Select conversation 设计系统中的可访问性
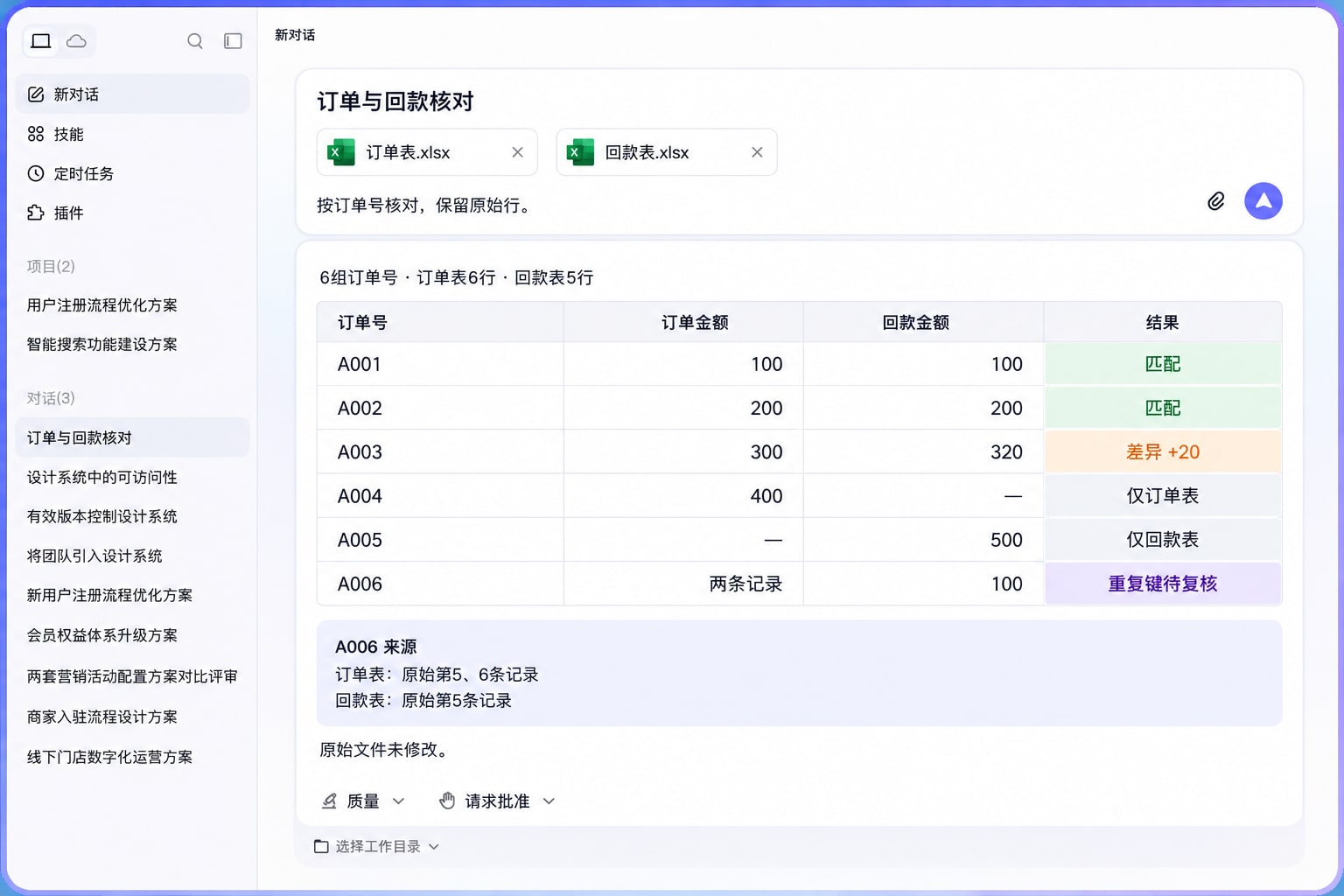The image size is (1344, 896). [x=102, y=478]
